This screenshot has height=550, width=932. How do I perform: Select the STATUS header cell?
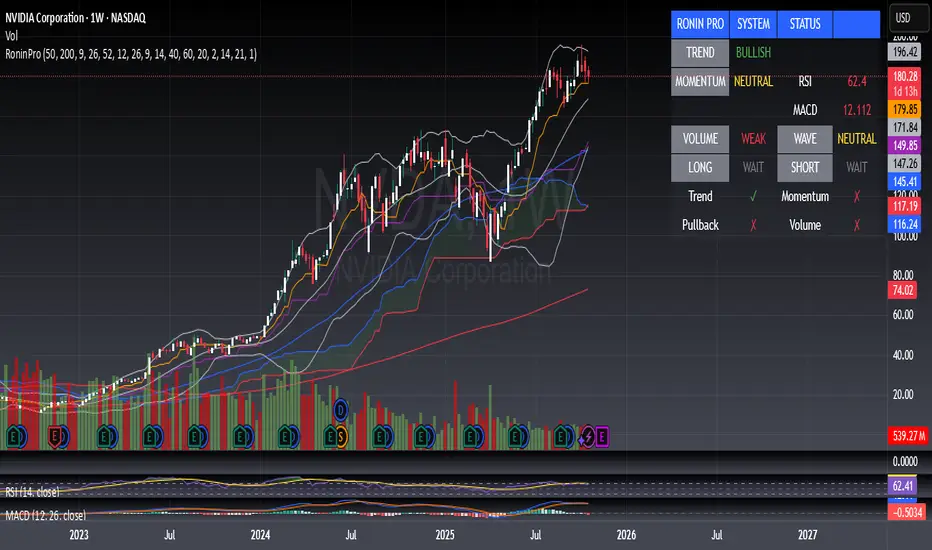(x=803, y=22)
